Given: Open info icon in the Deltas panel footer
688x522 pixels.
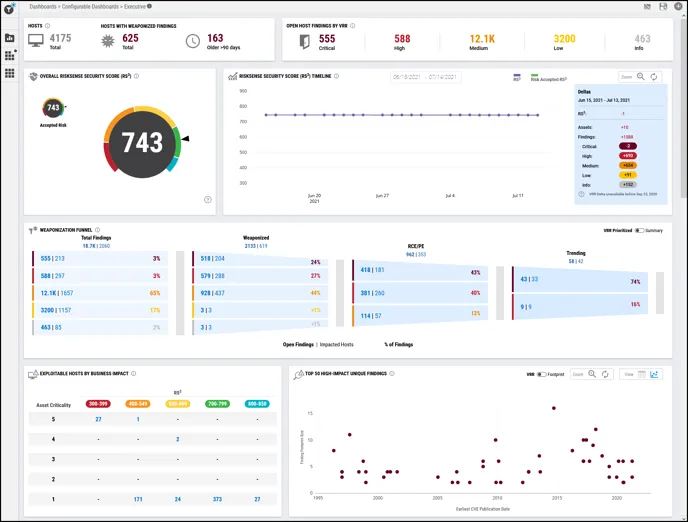Looking at the screenshot, I should pyautogui.click(x=581, y=194).
